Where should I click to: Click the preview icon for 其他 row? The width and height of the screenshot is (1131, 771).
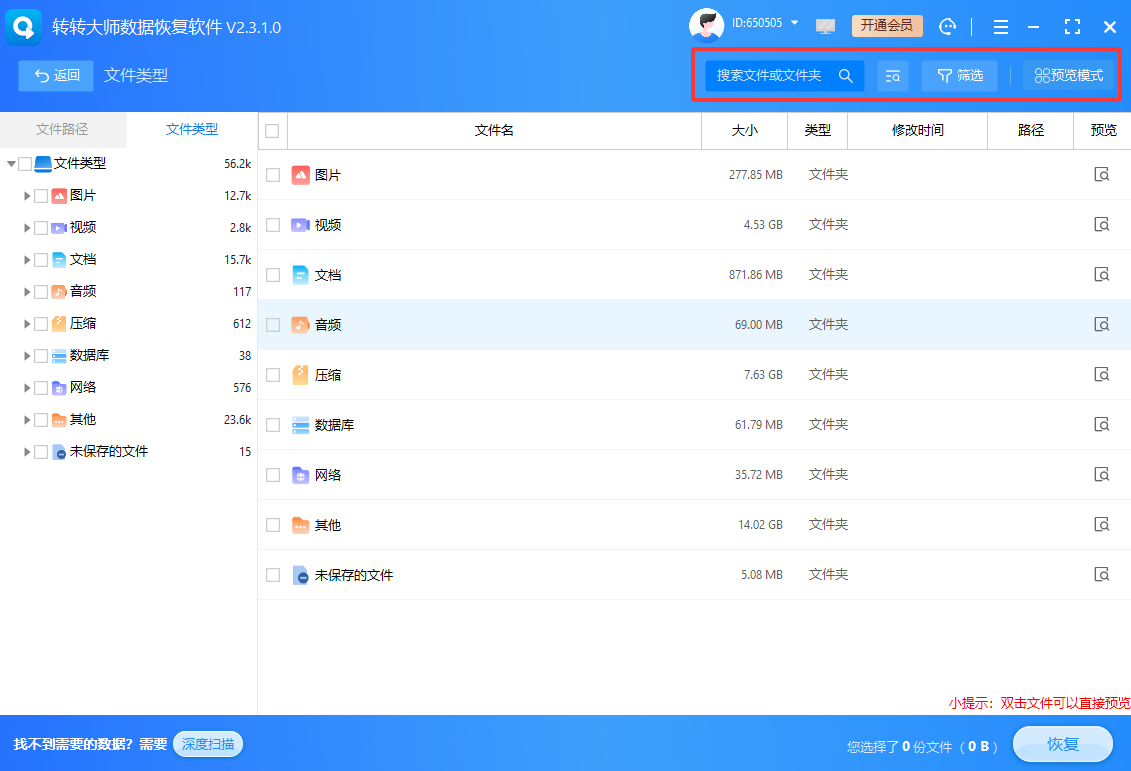pos(1101,524)
